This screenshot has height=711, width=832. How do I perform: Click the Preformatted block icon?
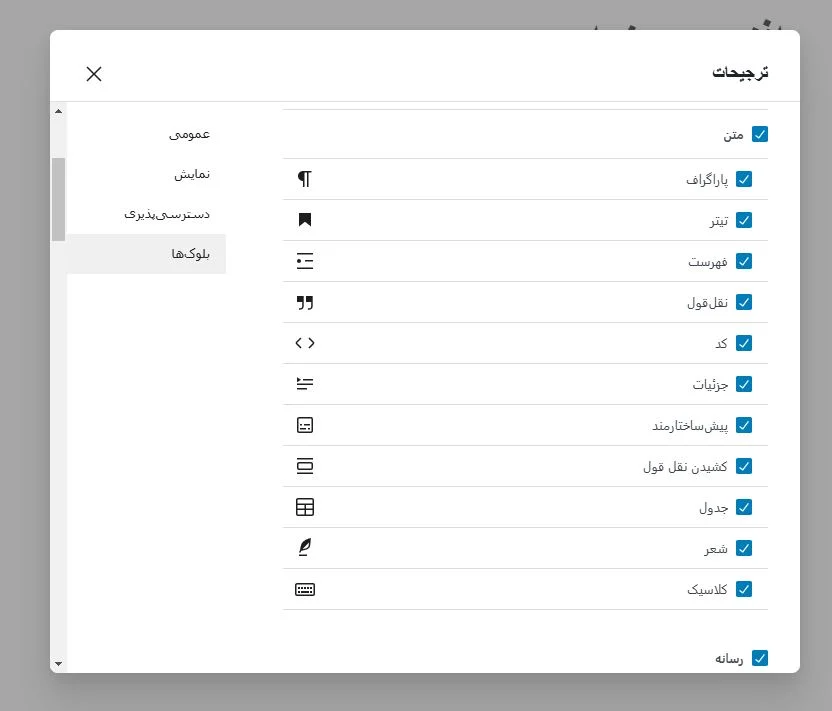pos(305,425)
